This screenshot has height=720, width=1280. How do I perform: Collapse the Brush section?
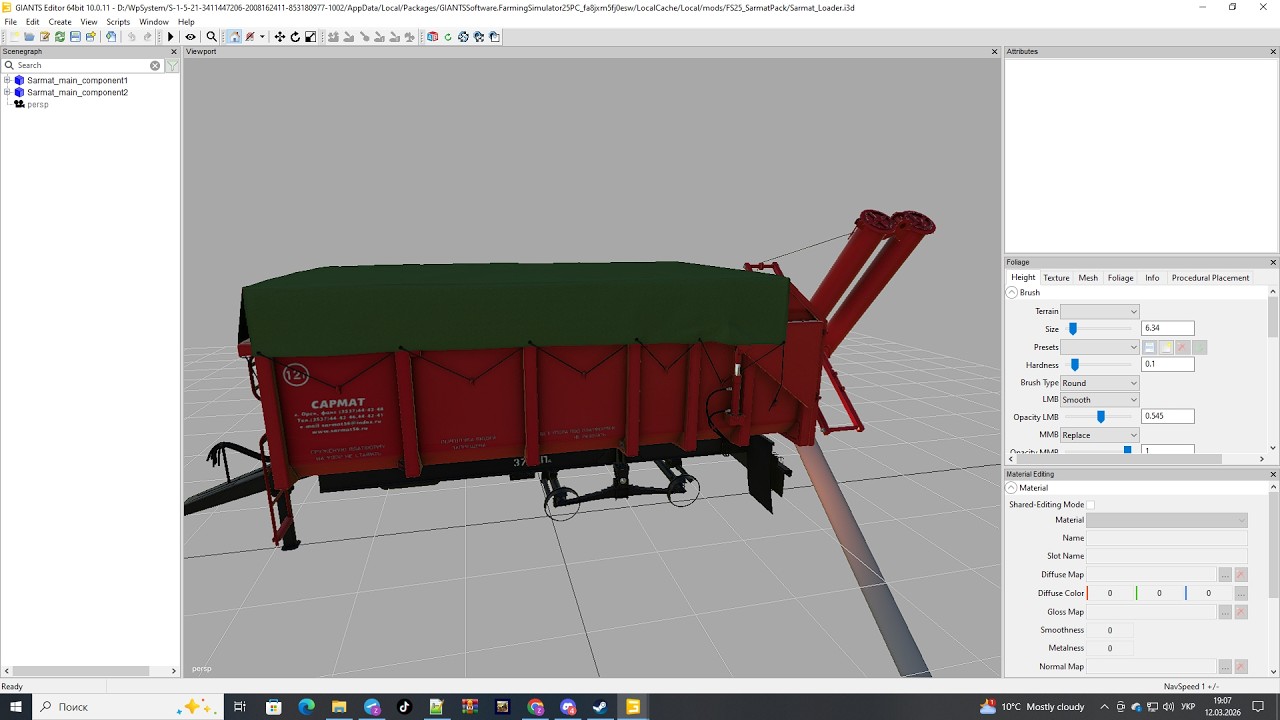pos(1012,292)
